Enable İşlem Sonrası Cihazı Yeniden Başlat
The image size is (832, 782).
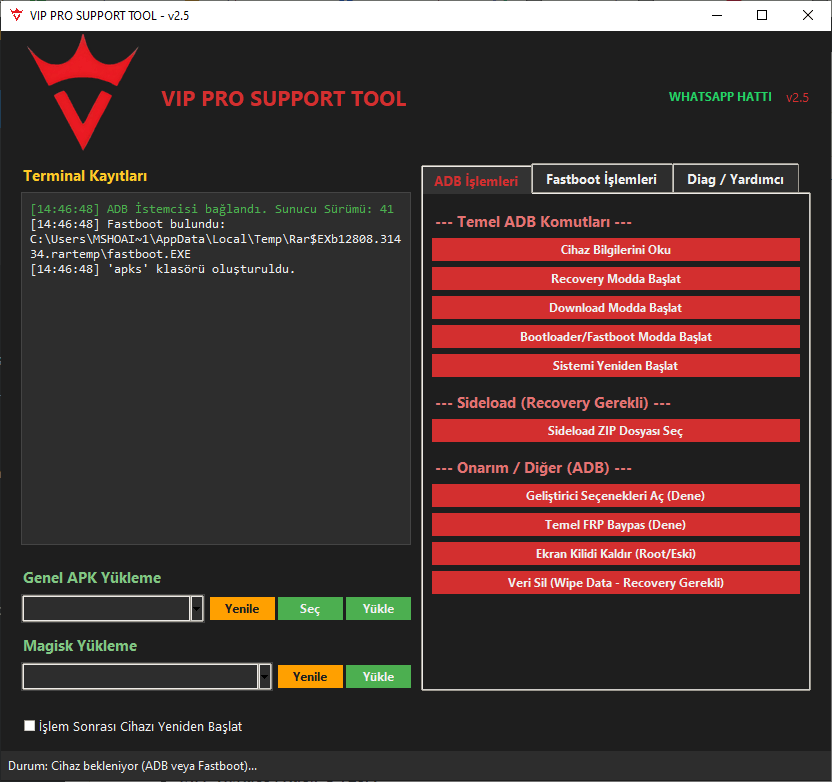point(29,725)
